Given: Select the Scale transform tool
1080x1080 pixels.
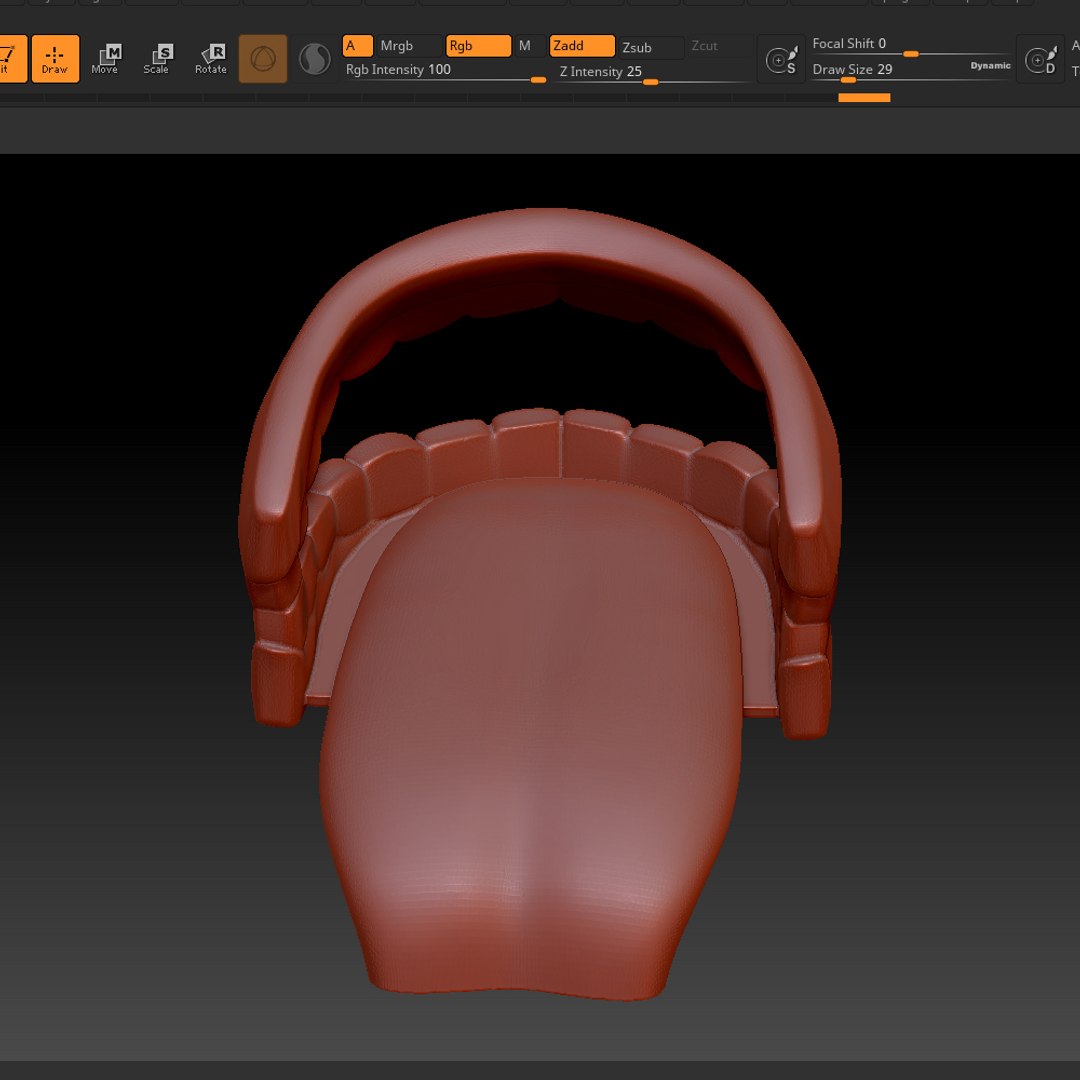Looking at the screenshot, I should point(158,59).
